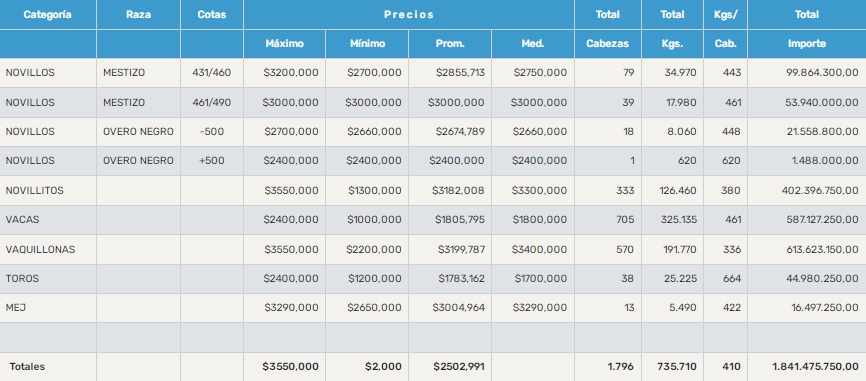Click the Categoría column header
866x381 pixels.
47,15
